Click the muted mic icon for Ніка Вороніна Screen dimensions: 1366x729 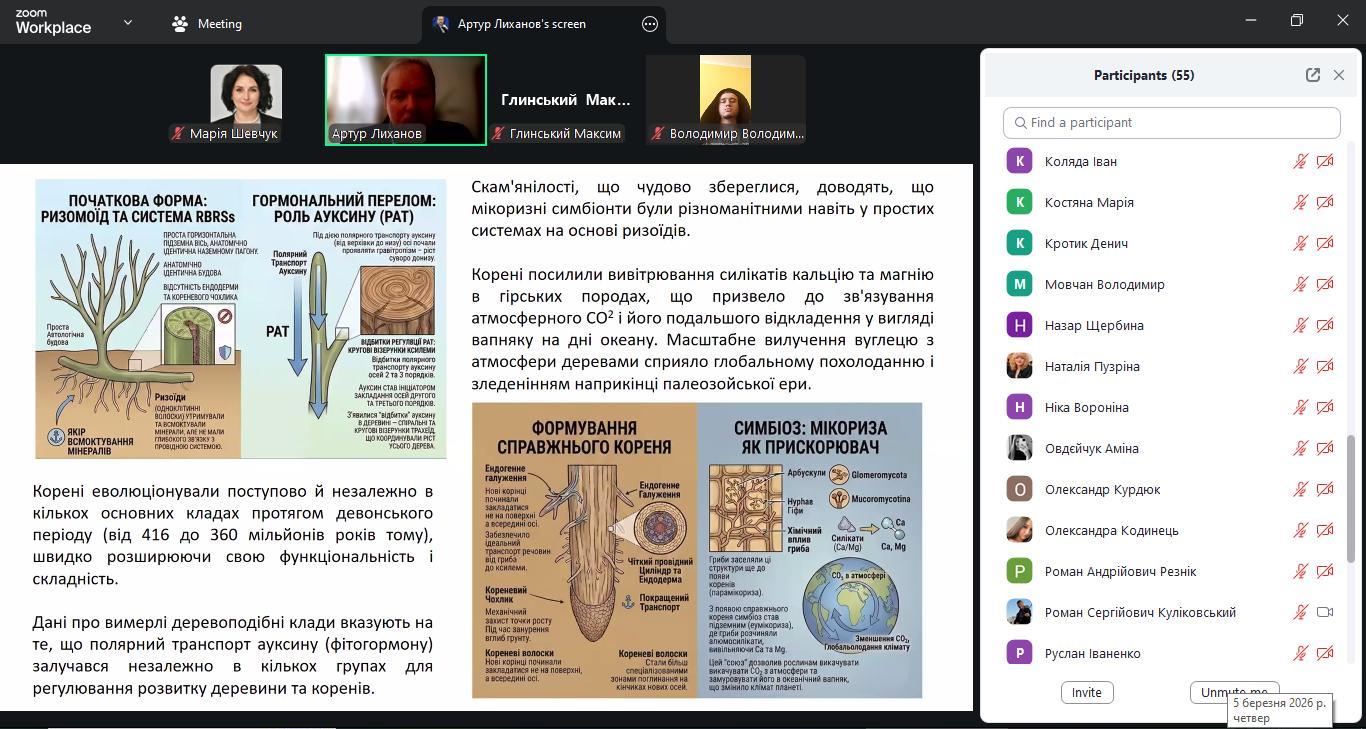point(1300,407)
